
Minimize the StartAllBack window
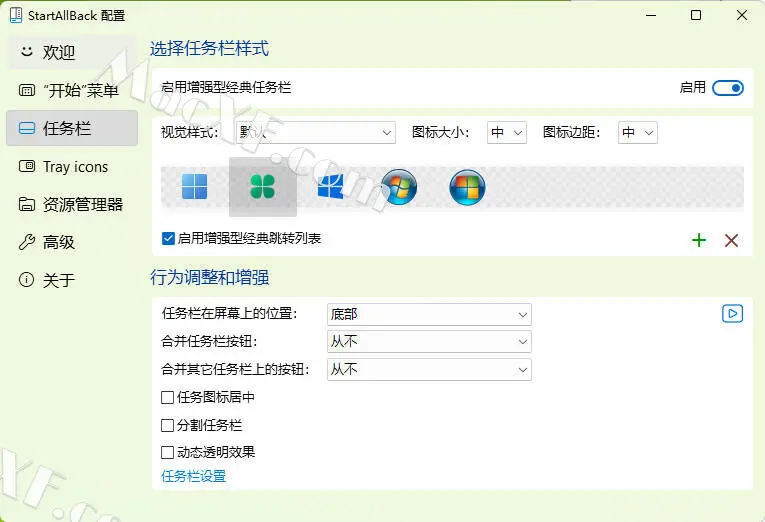651,15
